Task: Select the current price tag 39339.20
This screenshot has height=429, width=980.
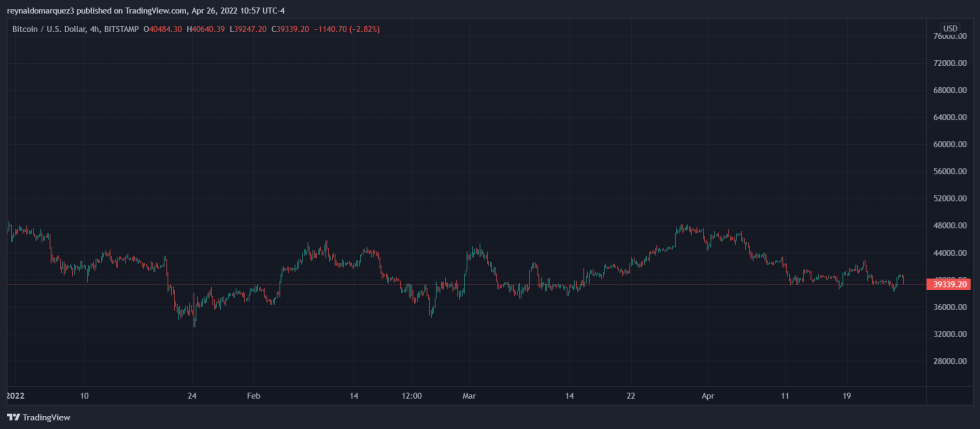Action: click(950, 284)
